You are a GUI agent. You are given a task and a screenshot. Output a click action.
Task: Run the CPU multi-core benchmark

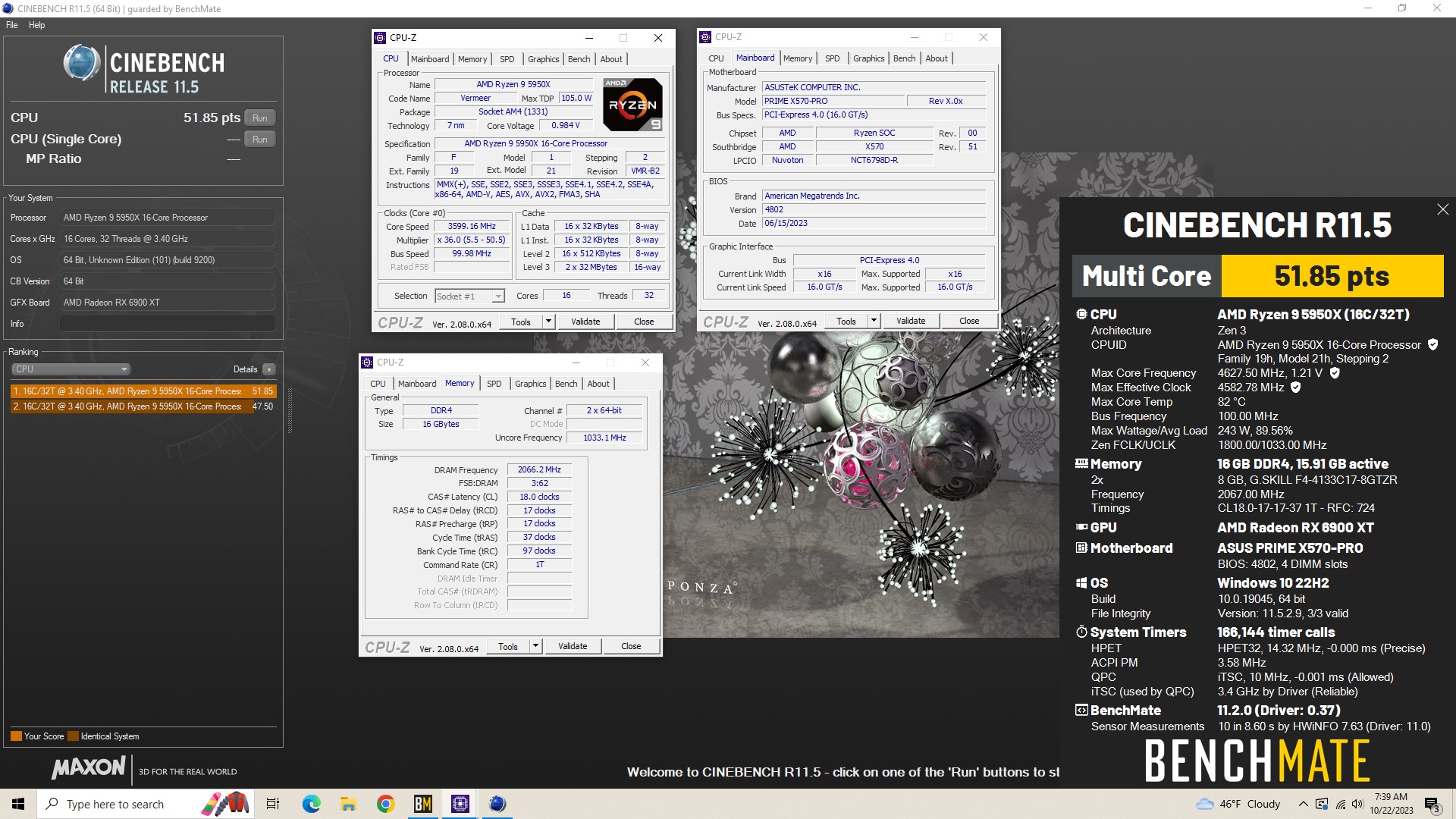pos(260,118)
